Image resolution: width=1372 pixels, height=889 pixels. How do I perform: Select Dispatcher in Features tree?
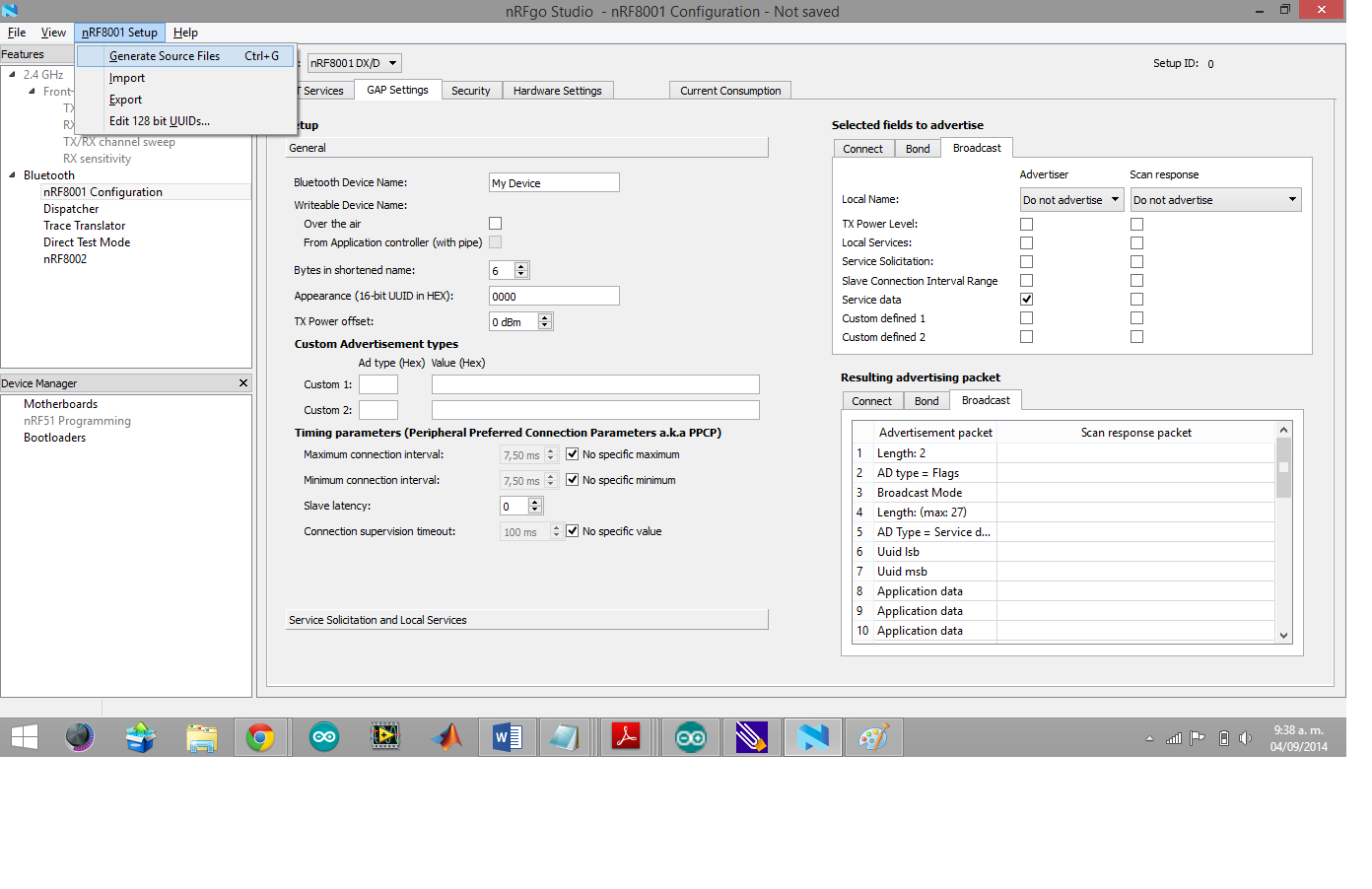click(71, 209)
